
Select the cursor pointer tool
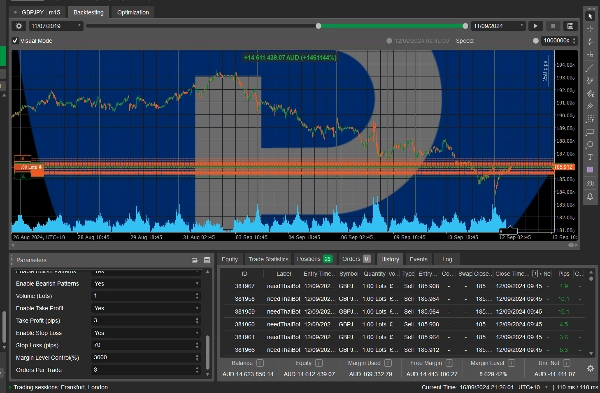point(590,16)
